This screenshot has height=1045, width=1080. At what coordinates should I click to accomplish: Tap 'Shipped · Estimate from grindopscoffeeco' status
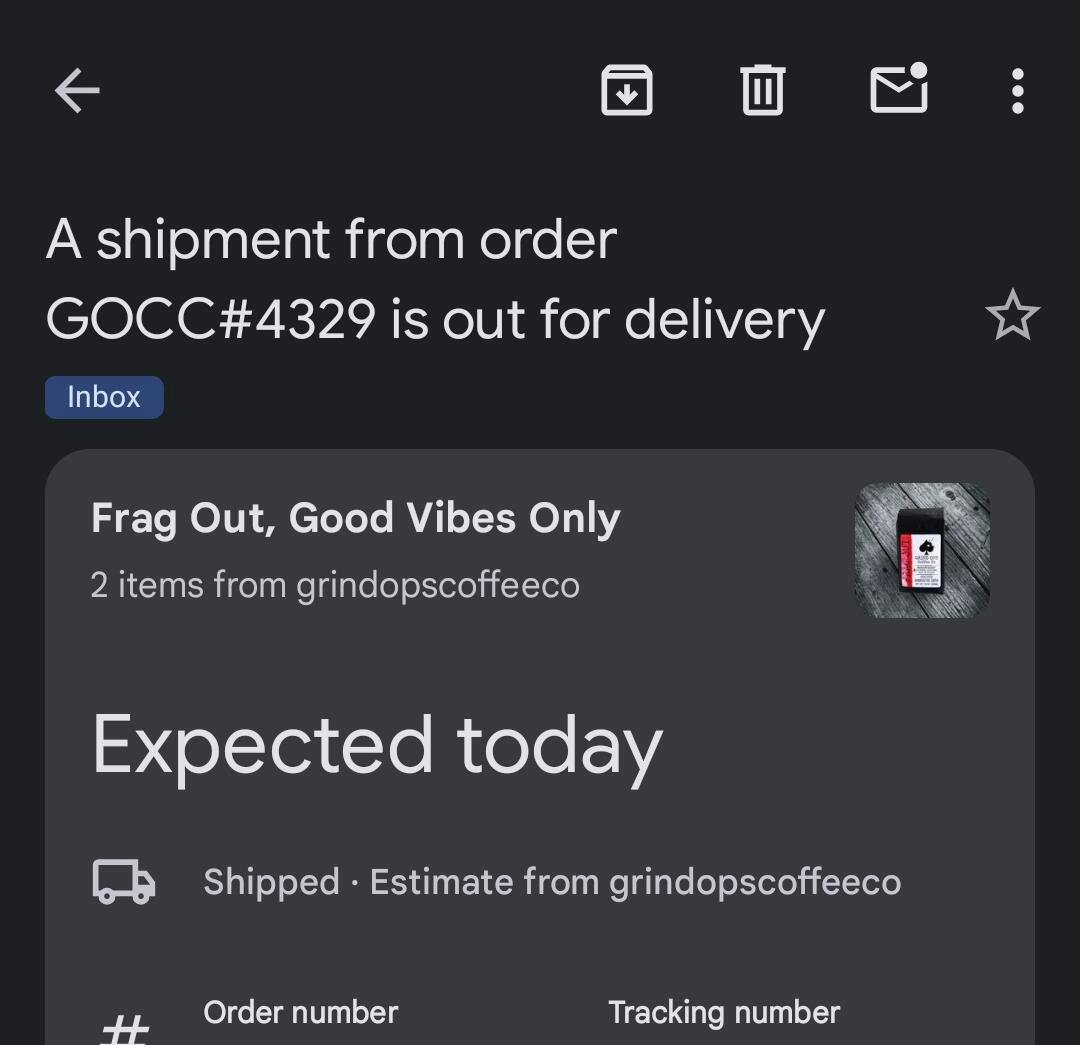pyautogui.click(x=552, y=882)
